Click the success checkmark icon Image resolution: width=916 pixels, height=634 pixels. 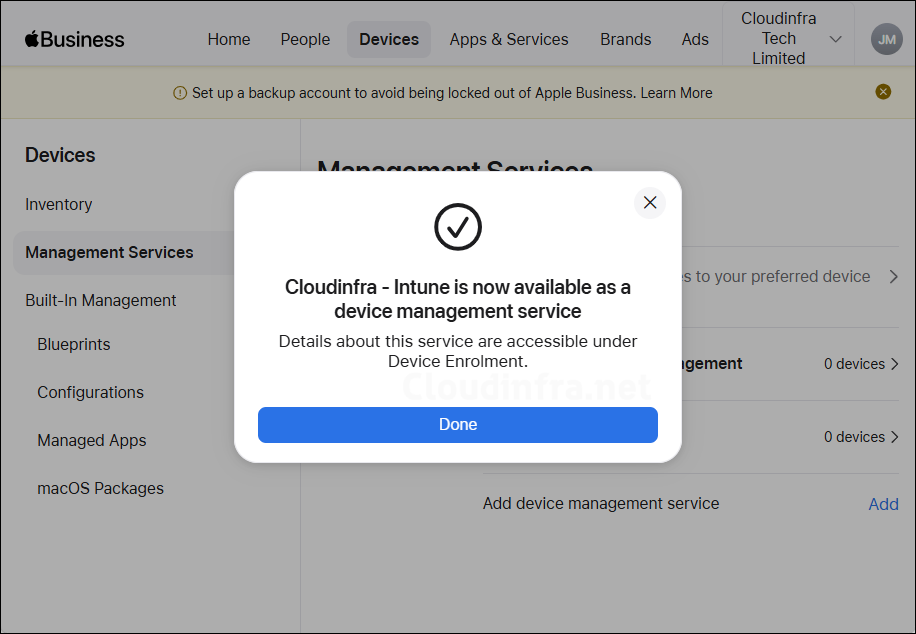point(458,227)
